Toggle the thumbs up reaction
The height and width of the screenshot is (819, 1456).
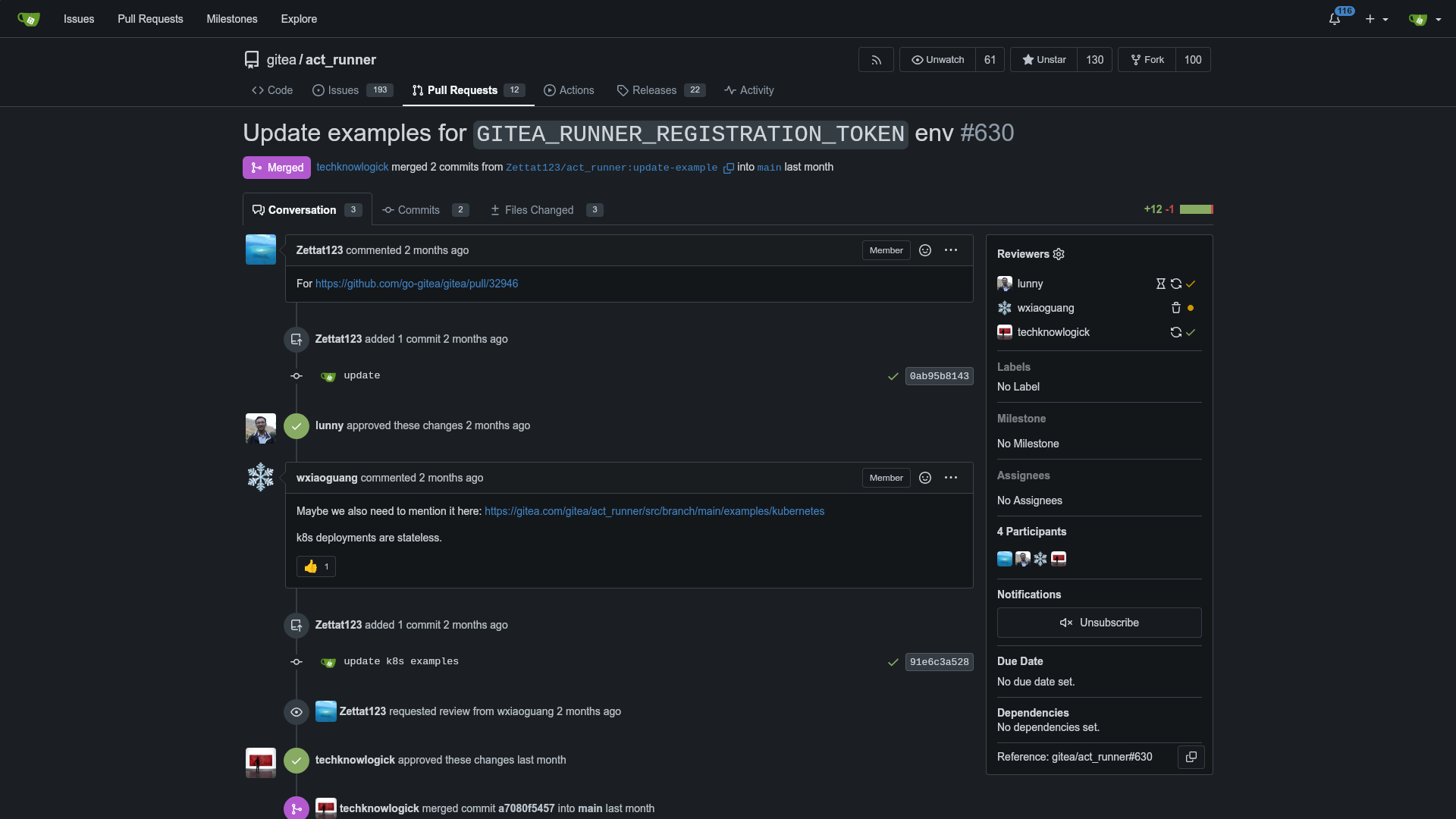(316, 566)
